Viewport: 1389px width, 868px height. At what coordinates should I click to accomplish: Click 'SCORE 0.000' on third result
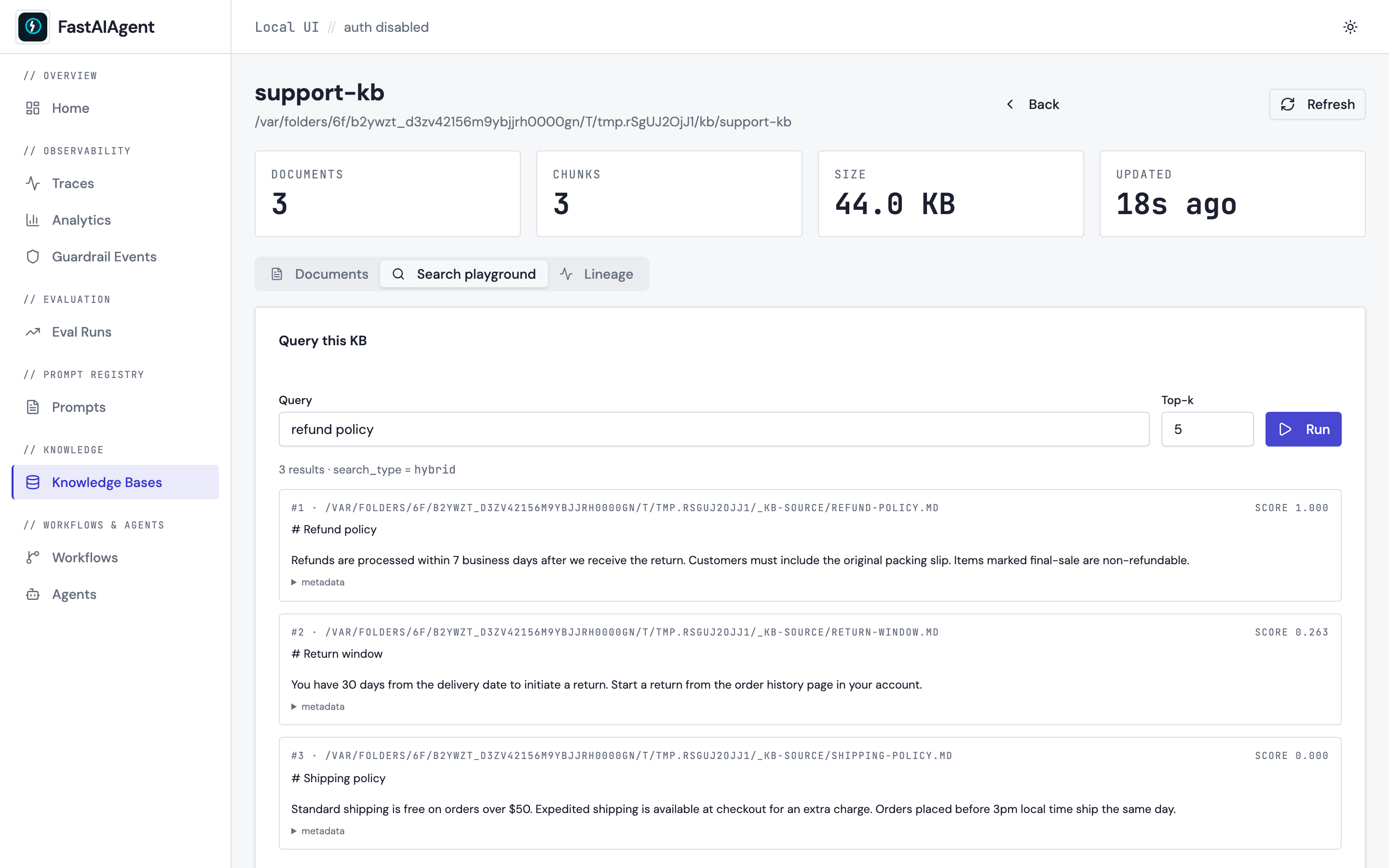[x=1292, y=756]
